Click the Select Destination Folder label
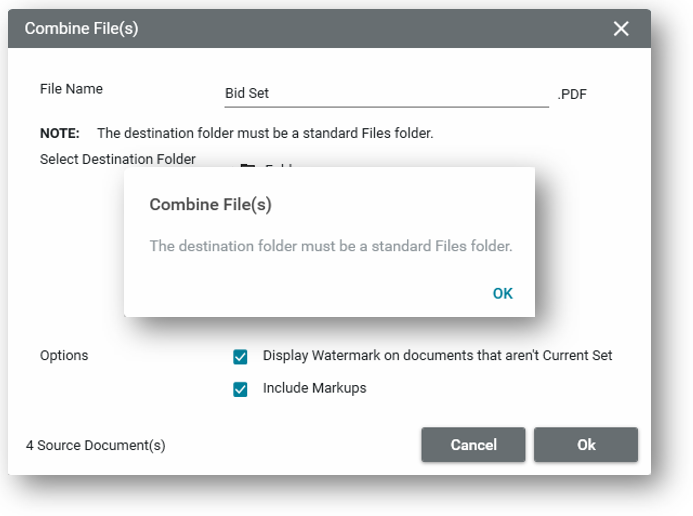Screen dimensions: 693x516 pyautogui.click(x=118, y=159)
